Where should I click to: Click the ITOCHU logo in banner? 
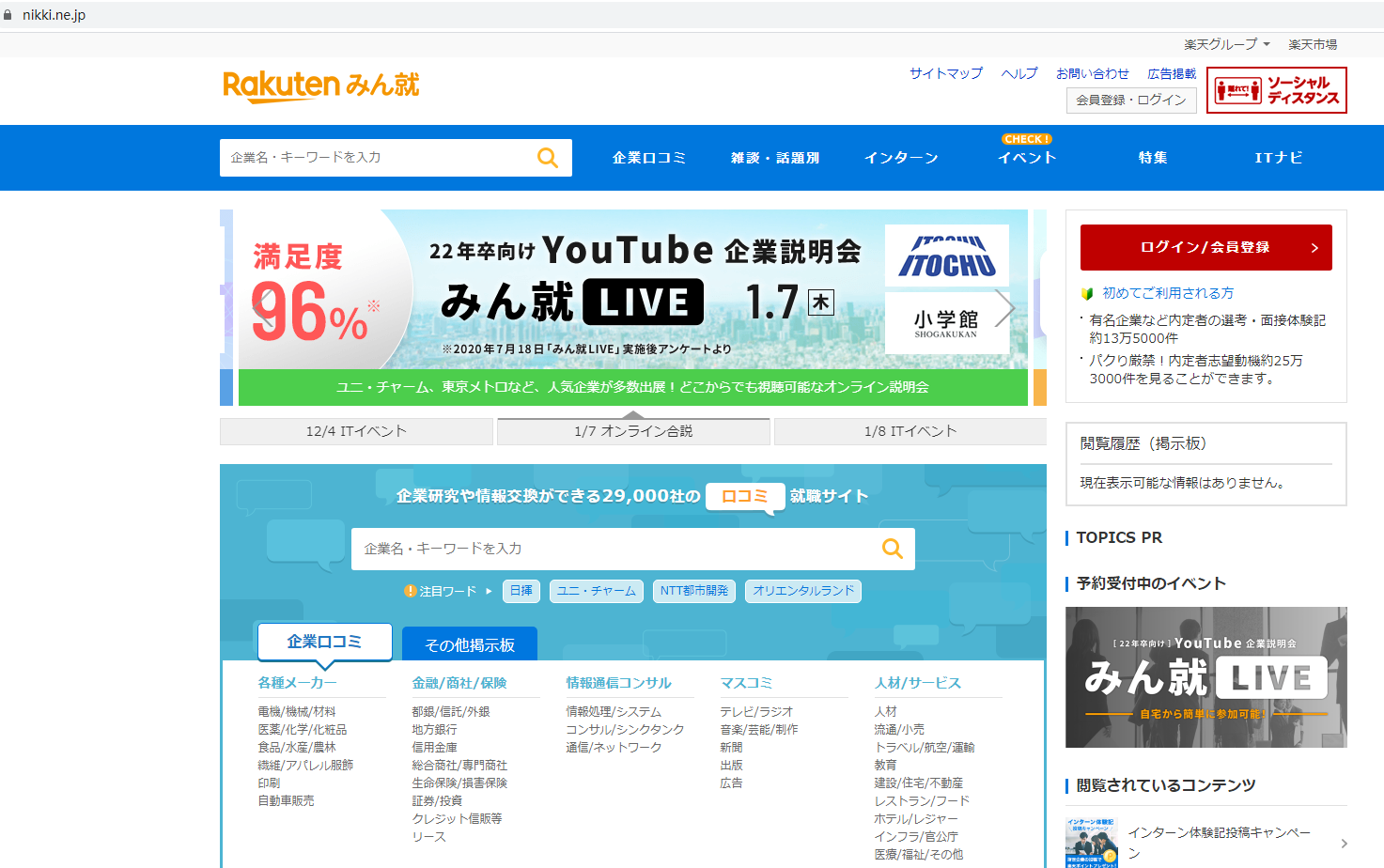click(x=947, y=256)
